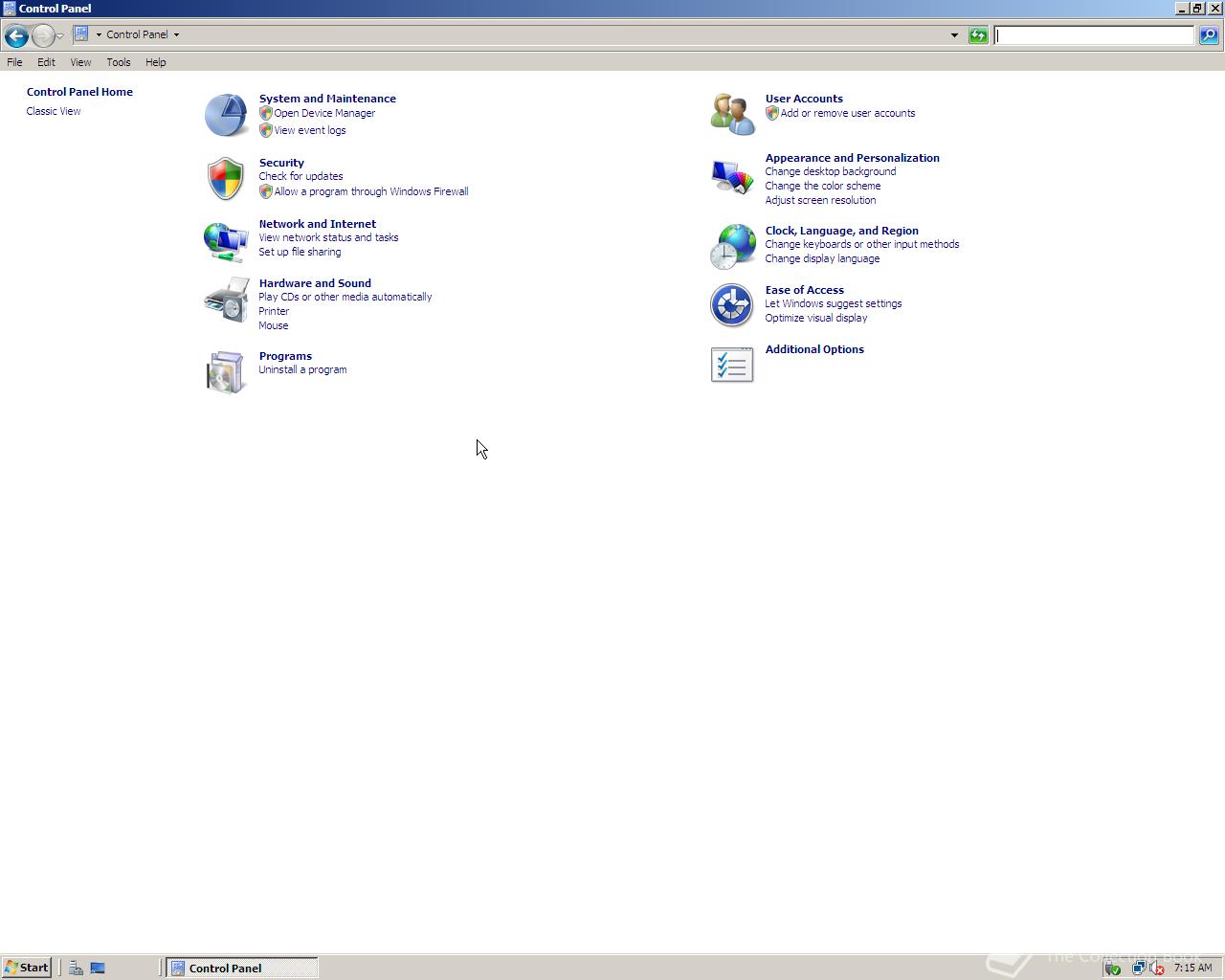The height and width of the screenshot is (980, 1225).
Task: Click Set up file sharing
Action: [x=300, y=252]
